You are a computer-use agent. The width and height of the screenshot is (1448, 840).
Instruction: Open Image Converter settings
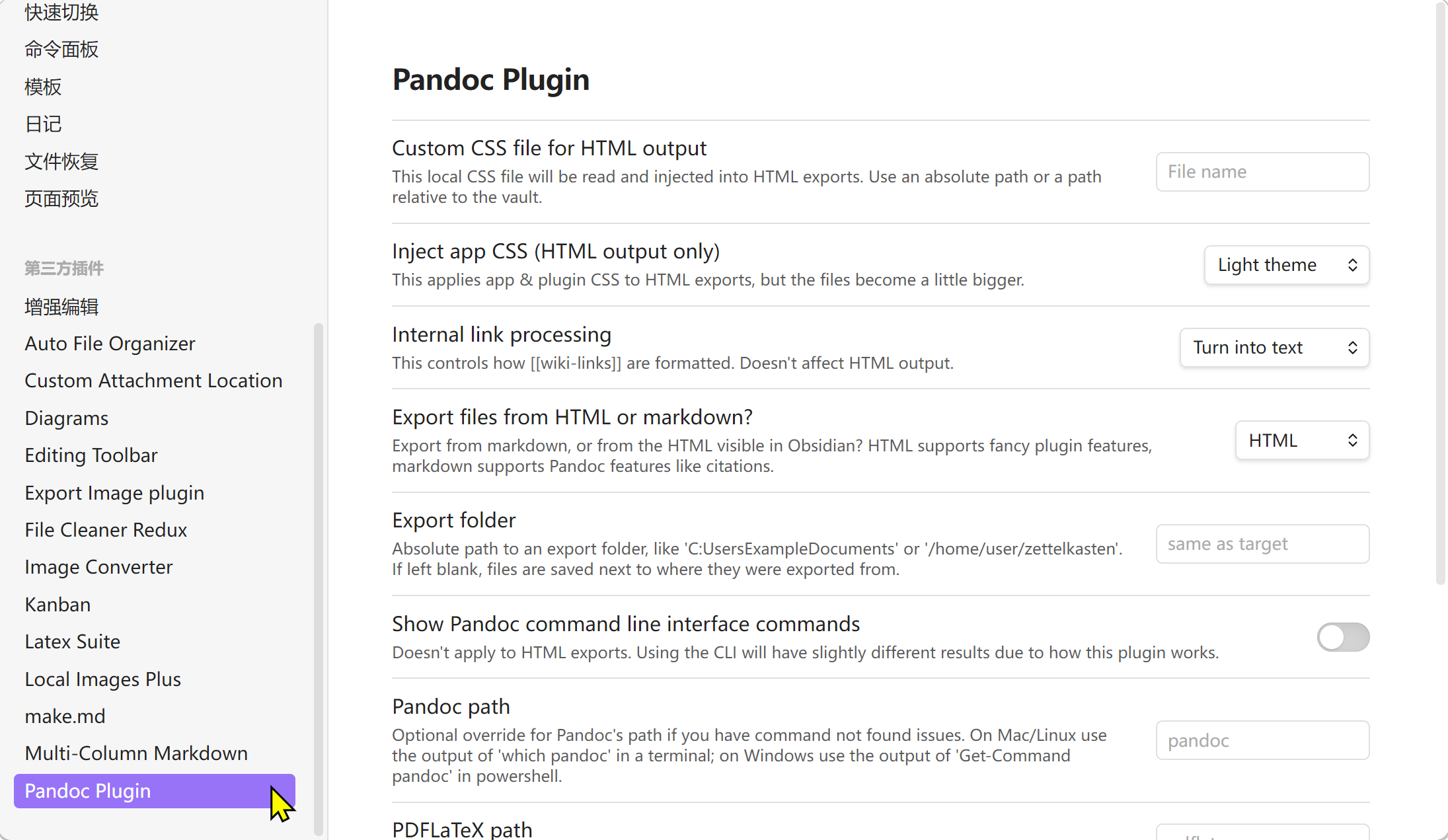click(x=98, y=567)
